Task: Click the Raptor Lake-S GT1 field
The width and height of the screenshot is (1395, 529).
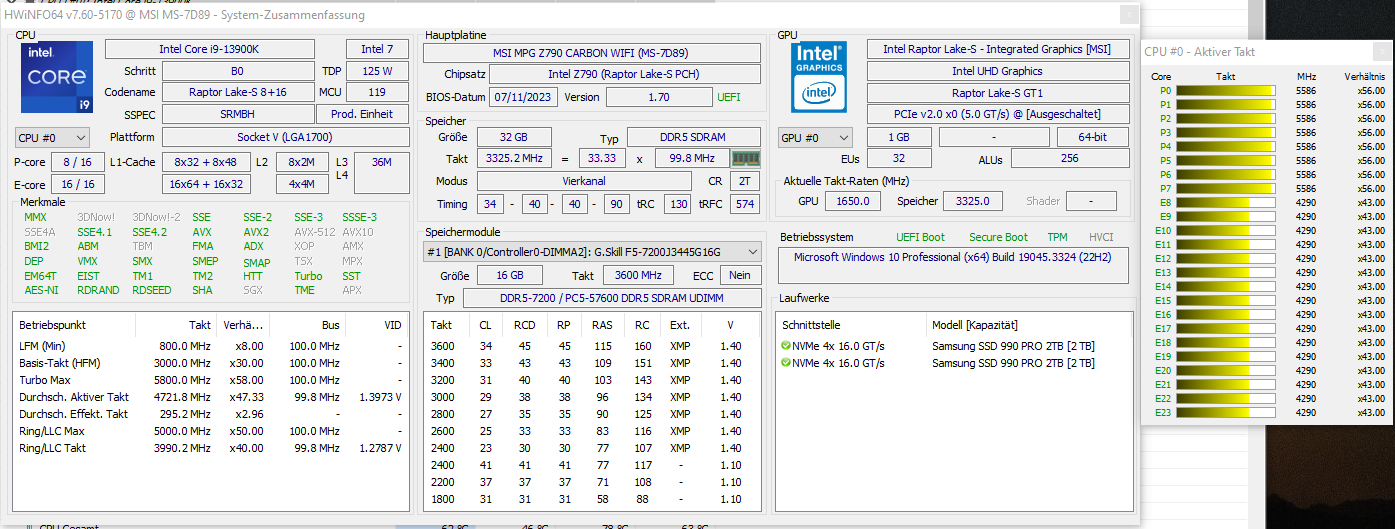Action: [997, 93]
